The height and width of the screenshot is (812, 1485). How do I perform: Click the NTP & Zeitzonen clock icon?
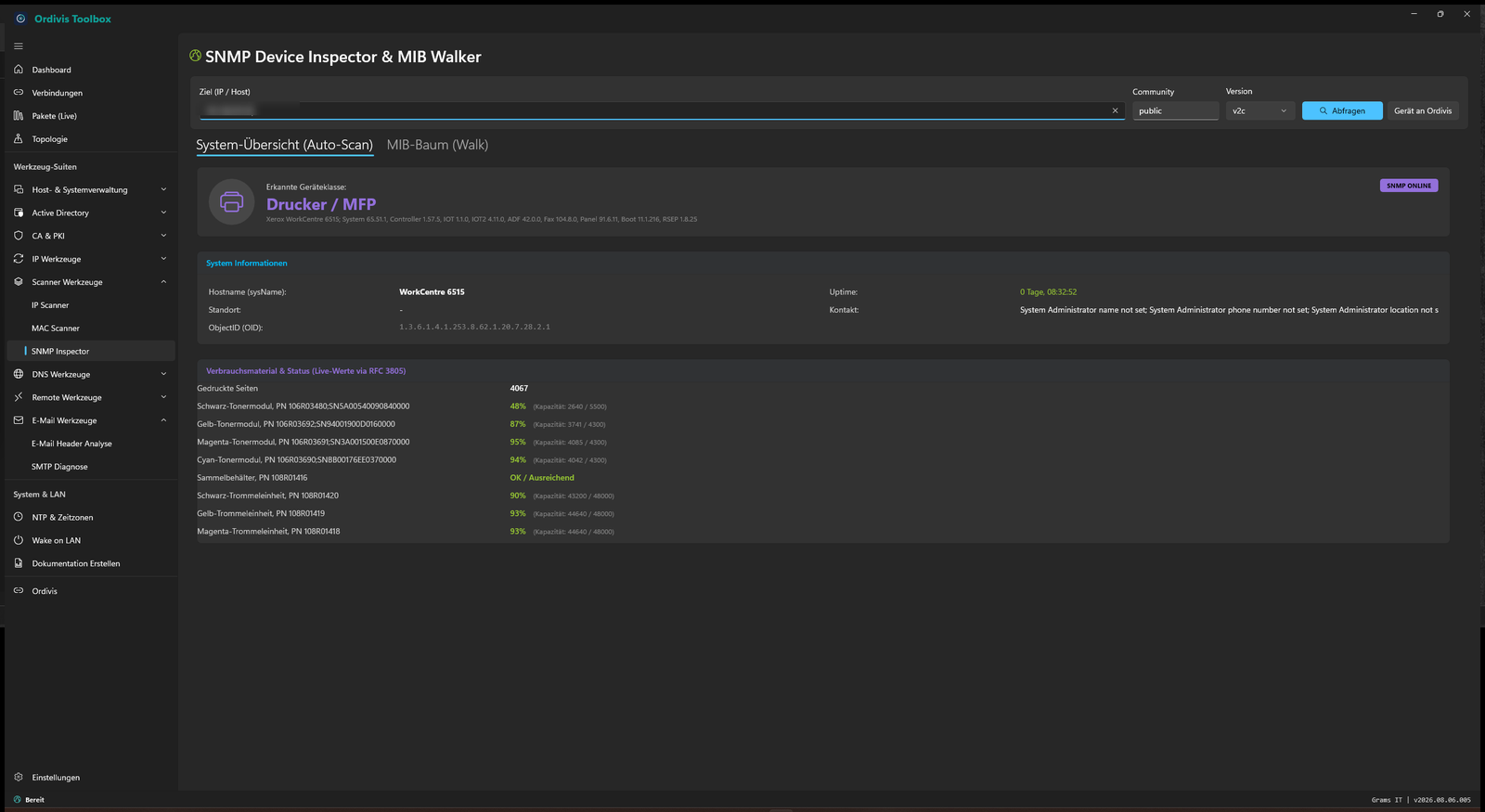click(x=19, y=517)
